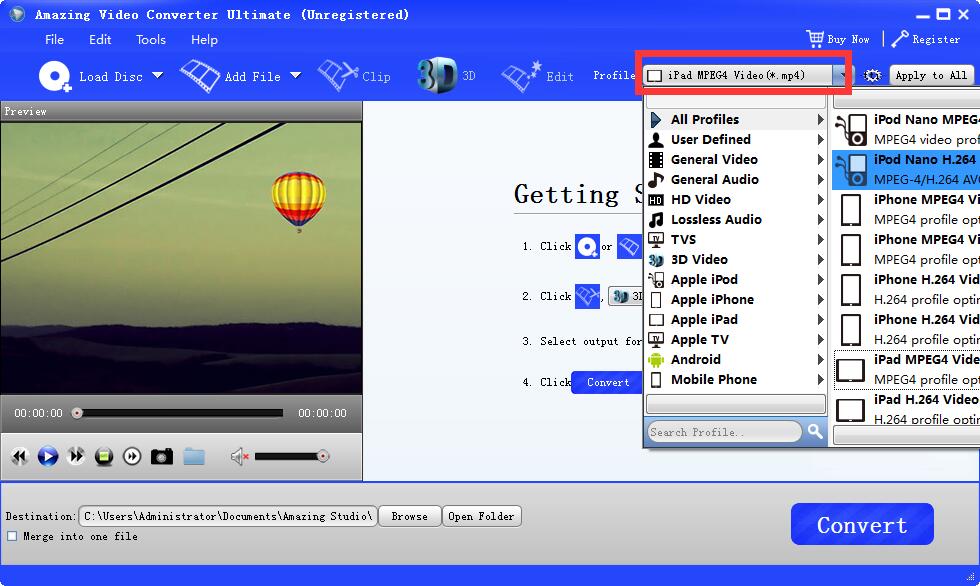Click the Search Profile input field

click(724, 432)
